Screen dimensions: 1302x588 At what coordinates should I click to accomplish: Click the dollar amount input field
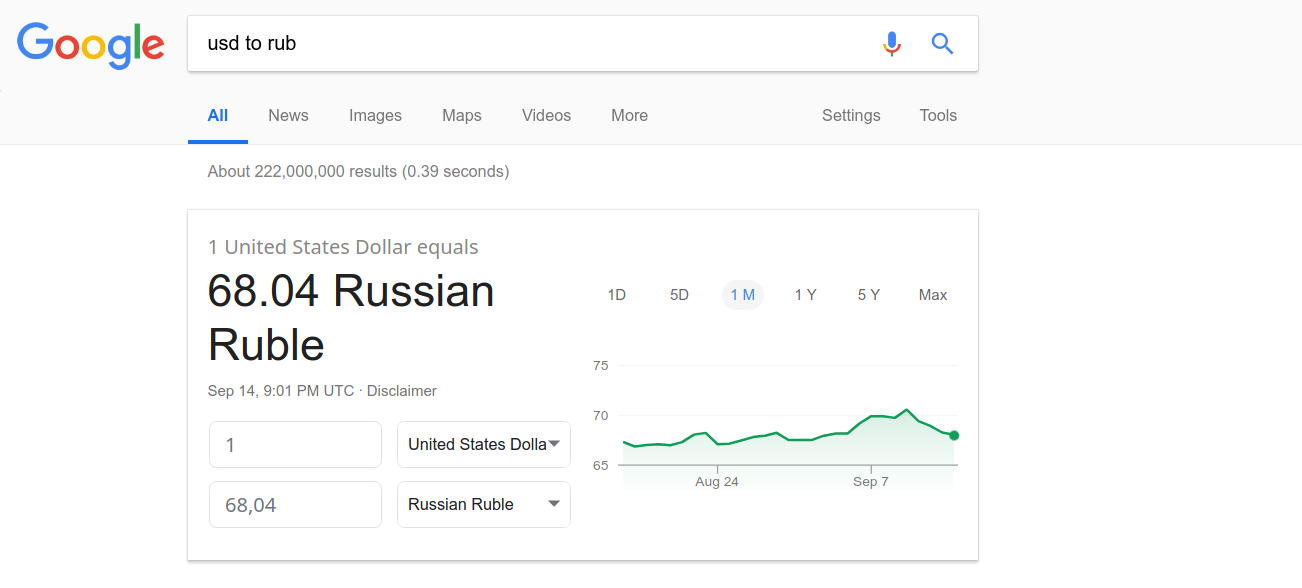pos(295,444)
